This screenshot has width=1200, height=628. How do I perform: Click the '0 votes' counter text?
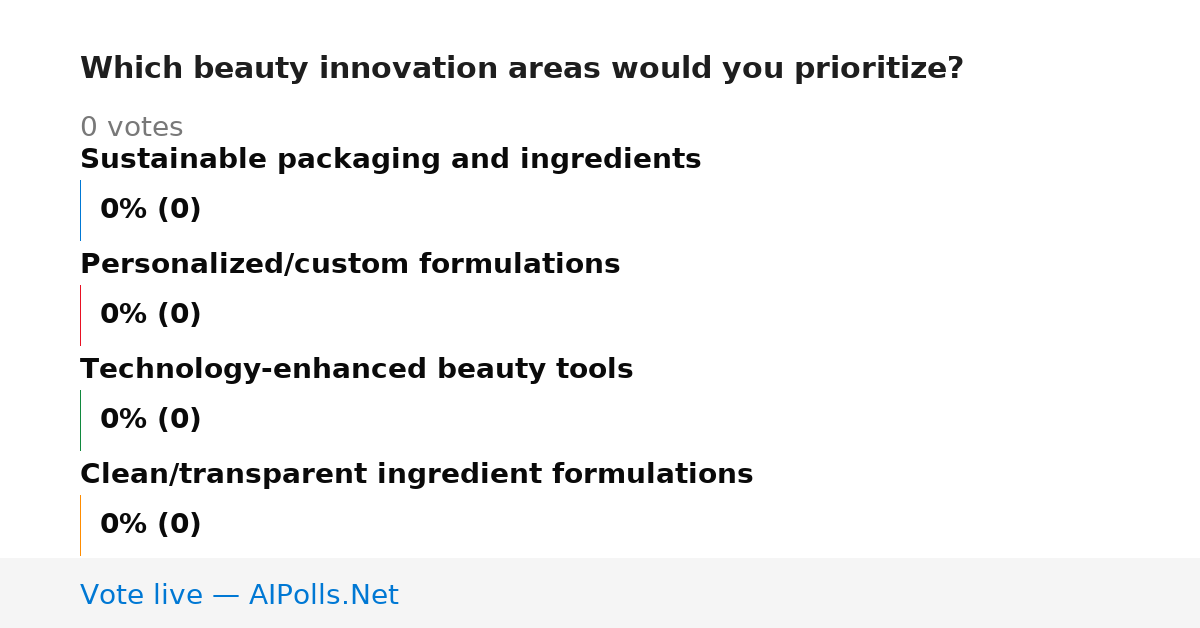pyautogui.click(x=131, y=128)
